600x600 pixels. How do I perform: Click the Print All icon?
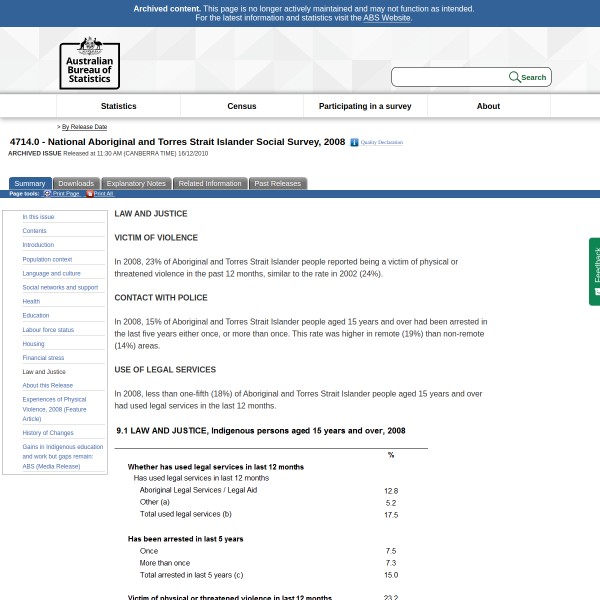89,194
